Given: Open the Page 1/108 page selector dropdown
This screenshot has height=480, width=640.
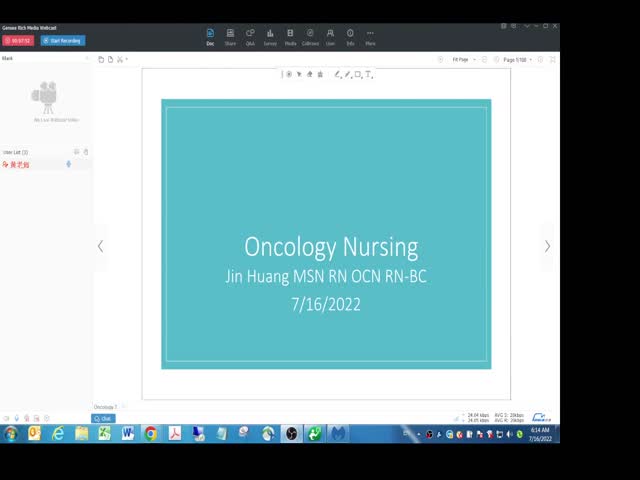Looking at the screenshot, I should 517,60.
